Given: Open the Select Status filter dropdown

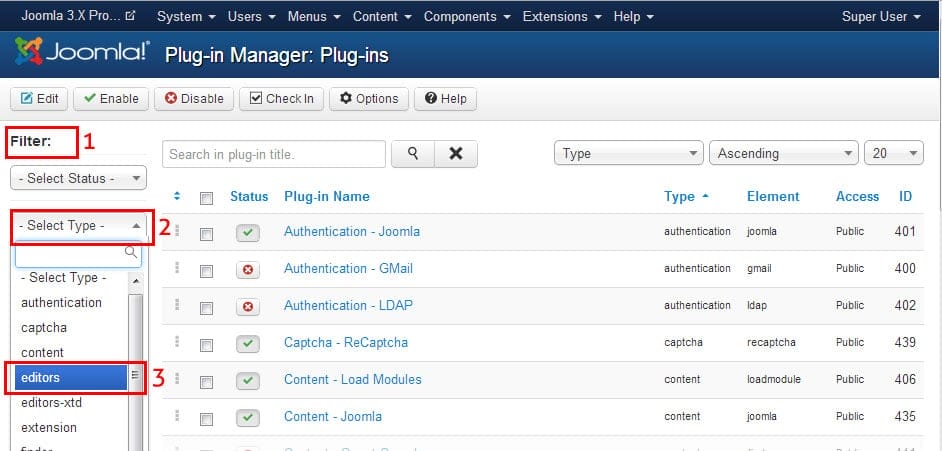Looking at the screenshot, I should pos(78,178).
